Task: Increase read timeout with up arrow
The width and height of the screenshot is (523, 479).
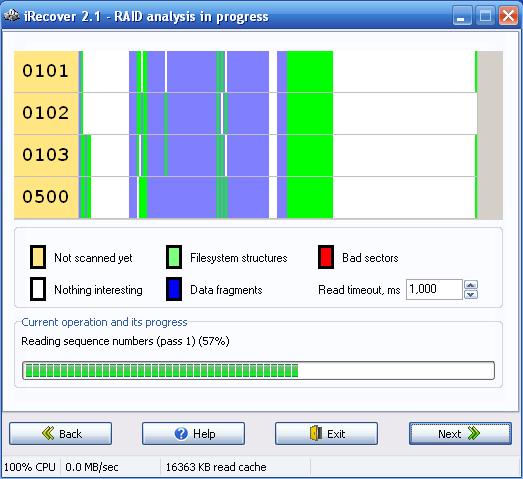Action: click(x=471, y=285)
